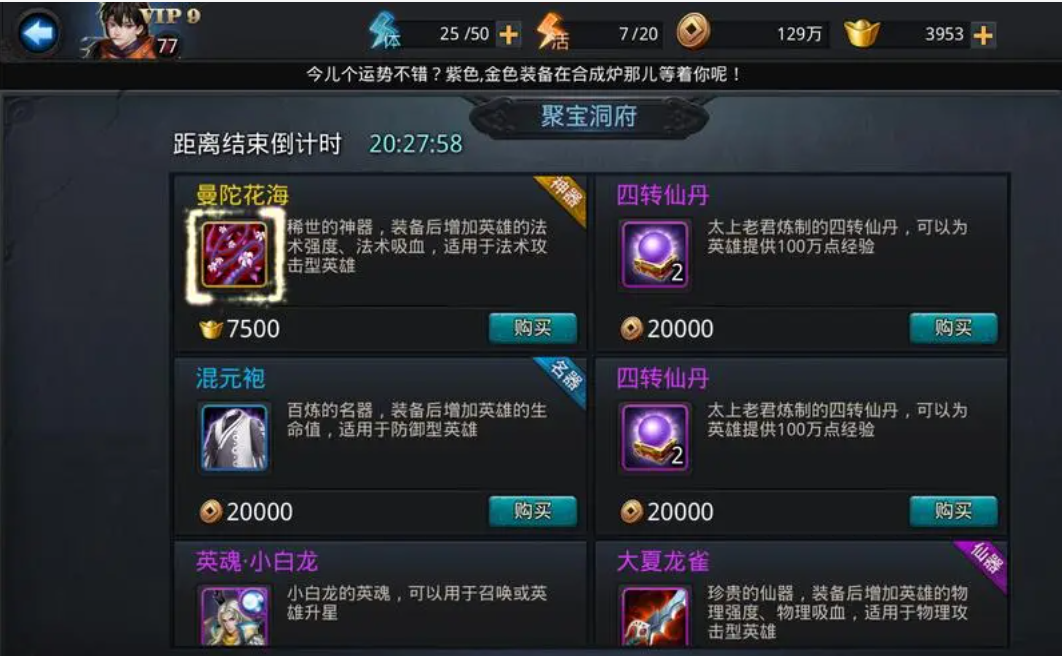Add stamina with plus next to 25/50
The width and height of the screenshot is (1062, 656).
click(x=508, y=34)
